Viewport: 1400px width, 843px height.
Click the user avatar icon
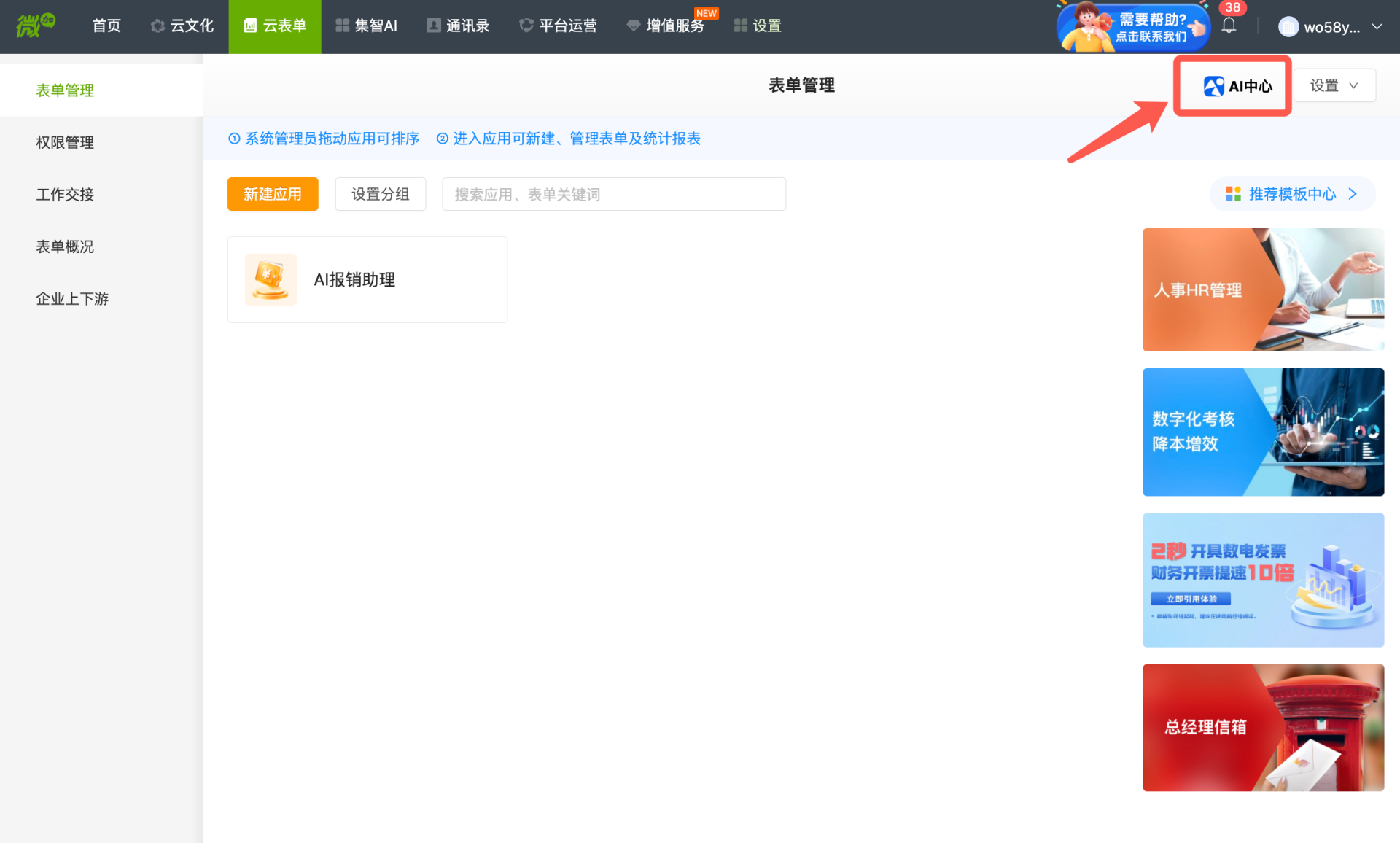pos(1288,27)
